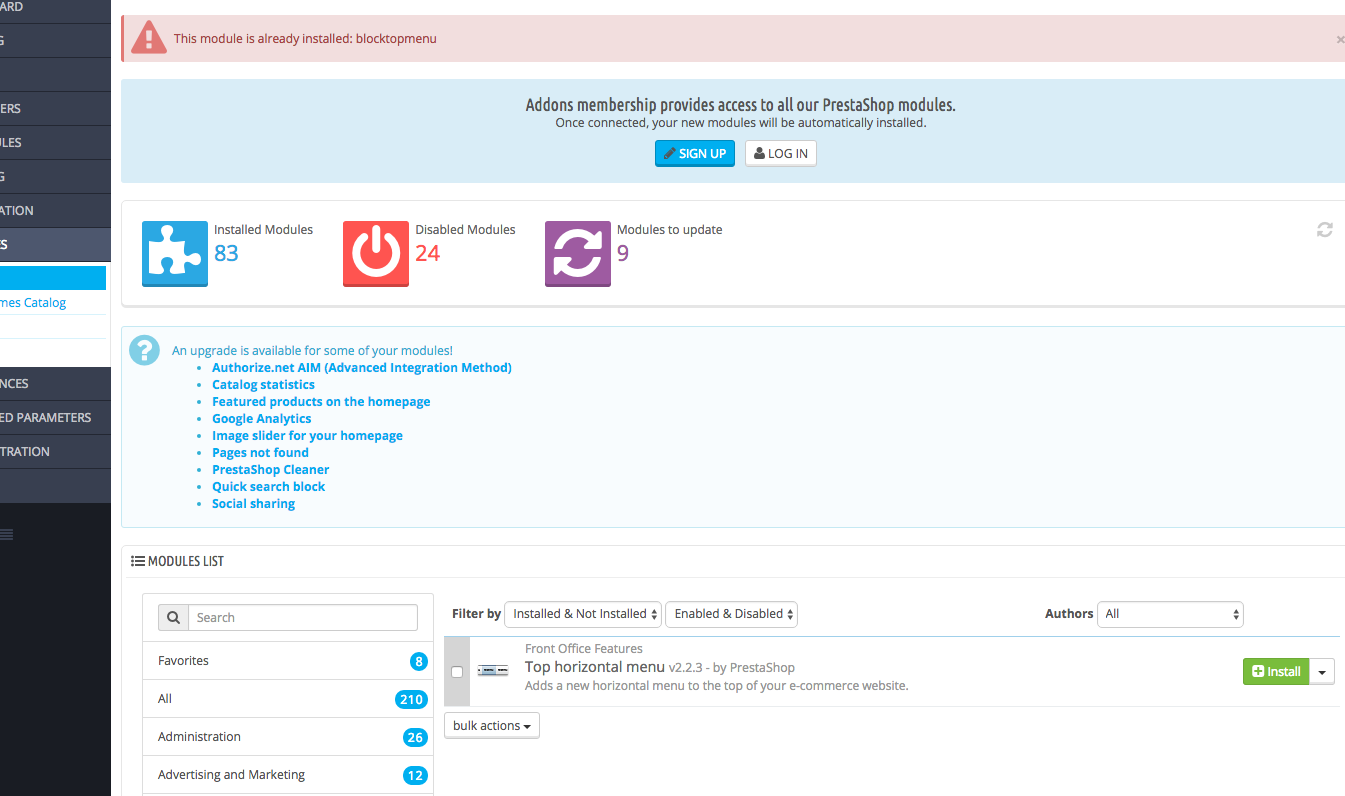Click the magnifier icon beside the Search field

173,617
